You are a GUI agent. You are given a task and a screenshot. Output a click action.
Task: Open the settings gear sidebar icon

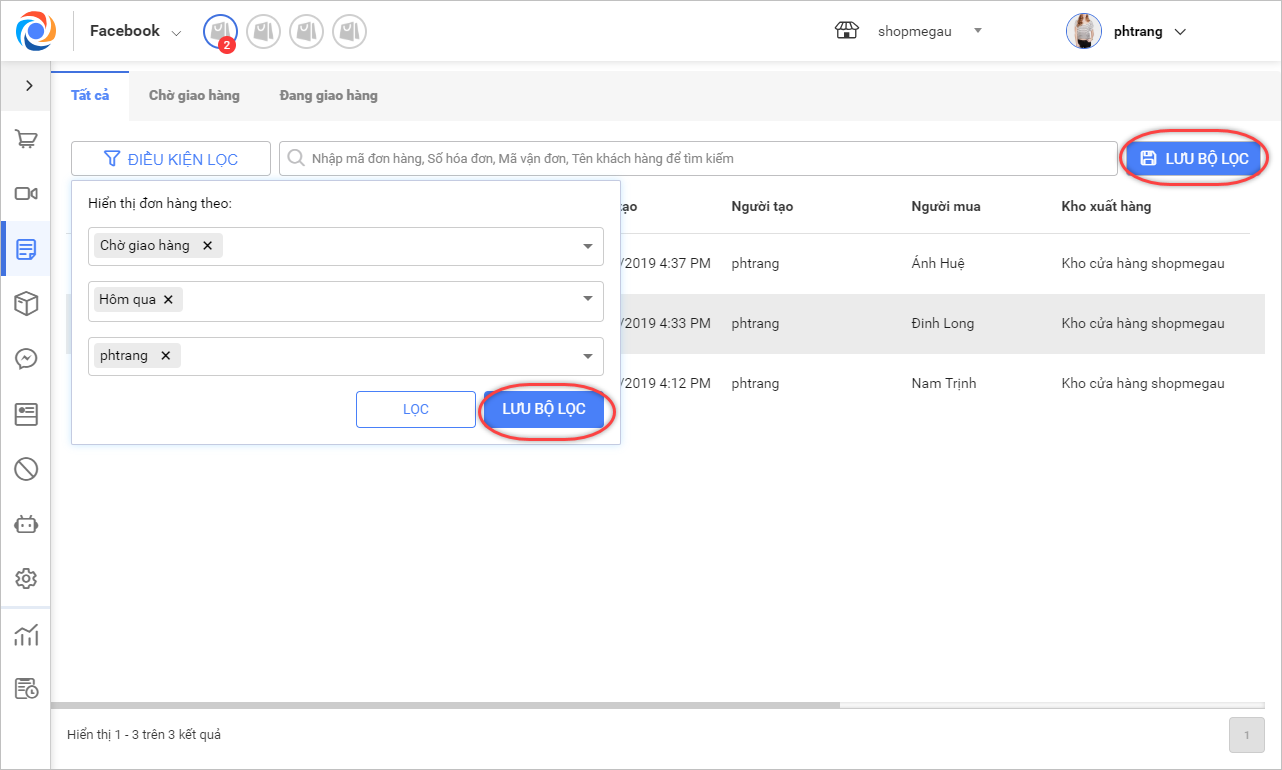(26, 578)
